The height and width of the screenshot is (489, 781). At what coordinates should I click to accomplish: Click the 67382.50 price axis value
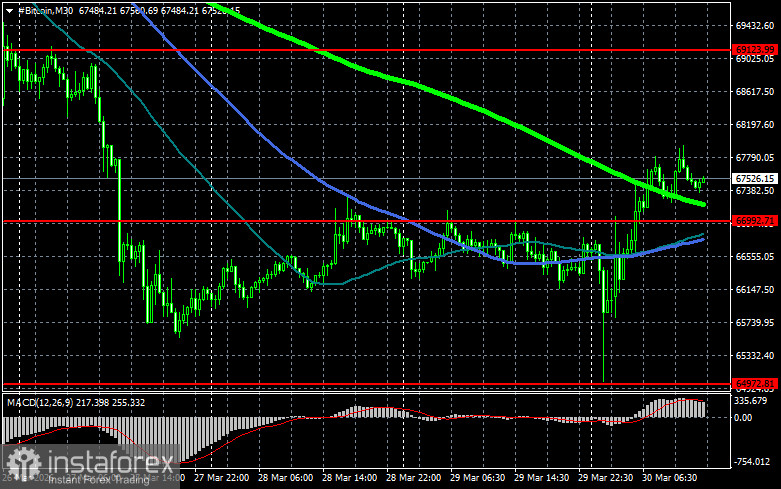tap(755, 191)
